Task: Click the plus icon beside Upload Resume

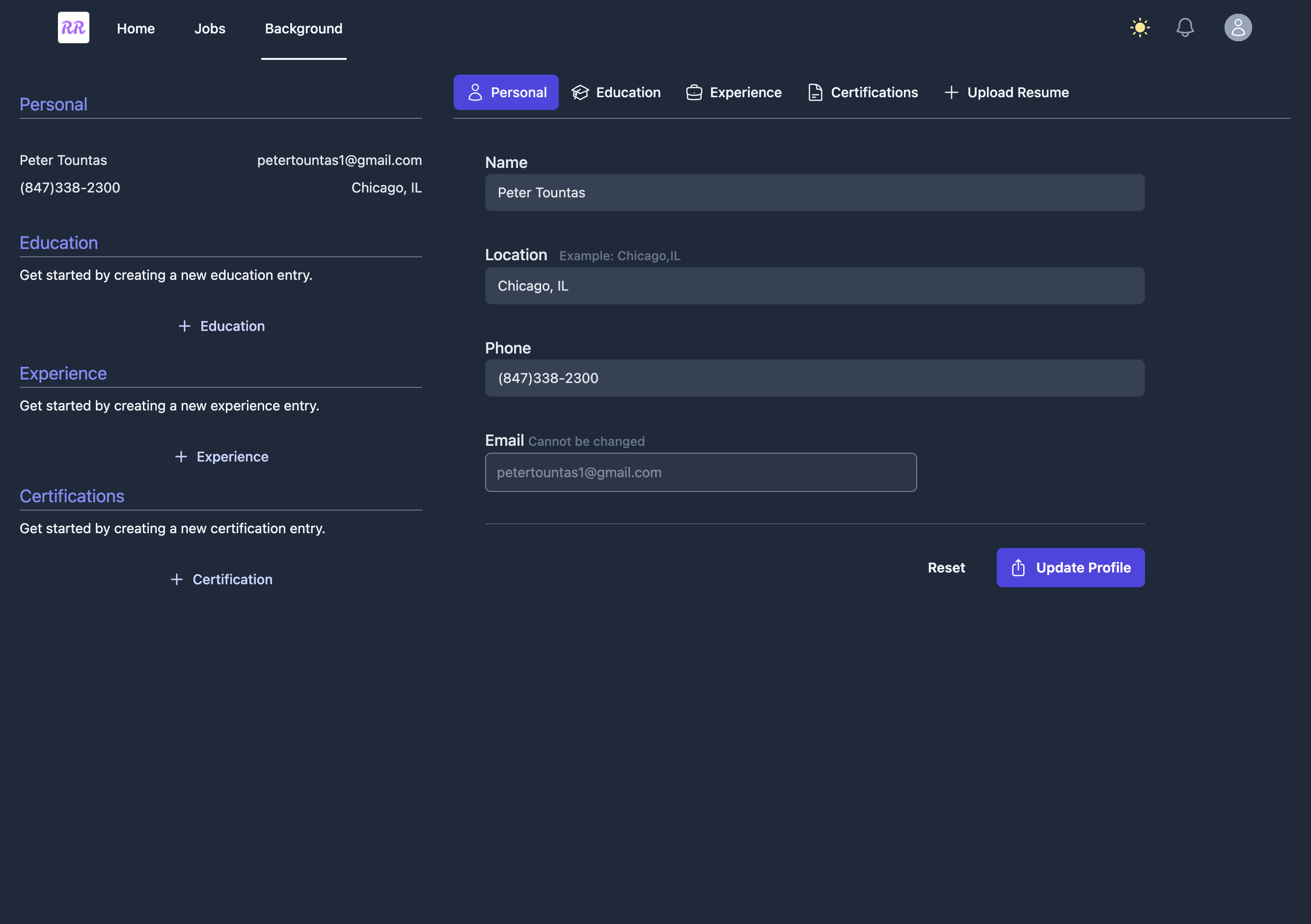Action: click(x=951, y=92)
